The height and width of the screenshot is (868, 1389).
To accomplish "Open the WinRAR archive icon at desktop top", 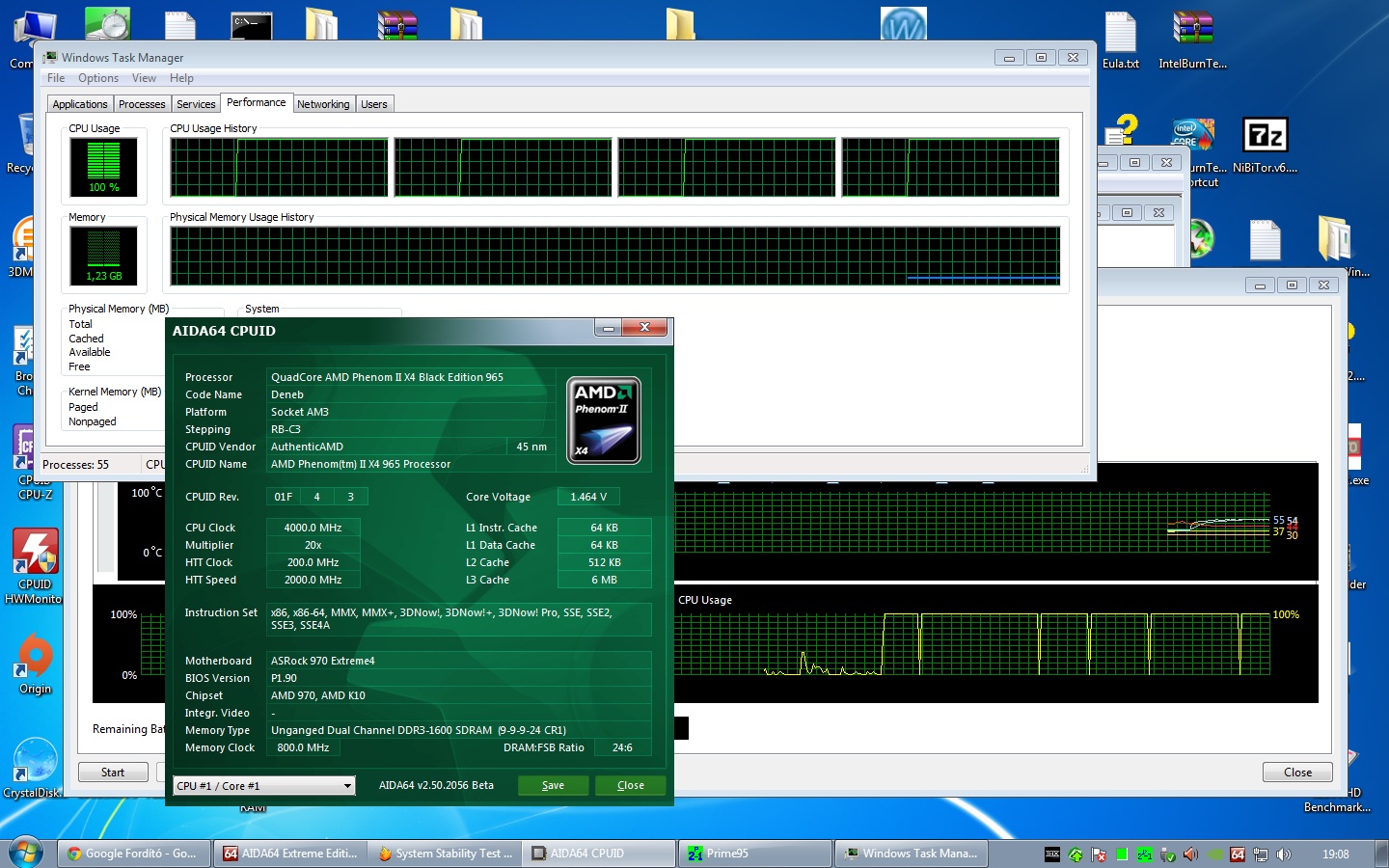I will (396, 25).
